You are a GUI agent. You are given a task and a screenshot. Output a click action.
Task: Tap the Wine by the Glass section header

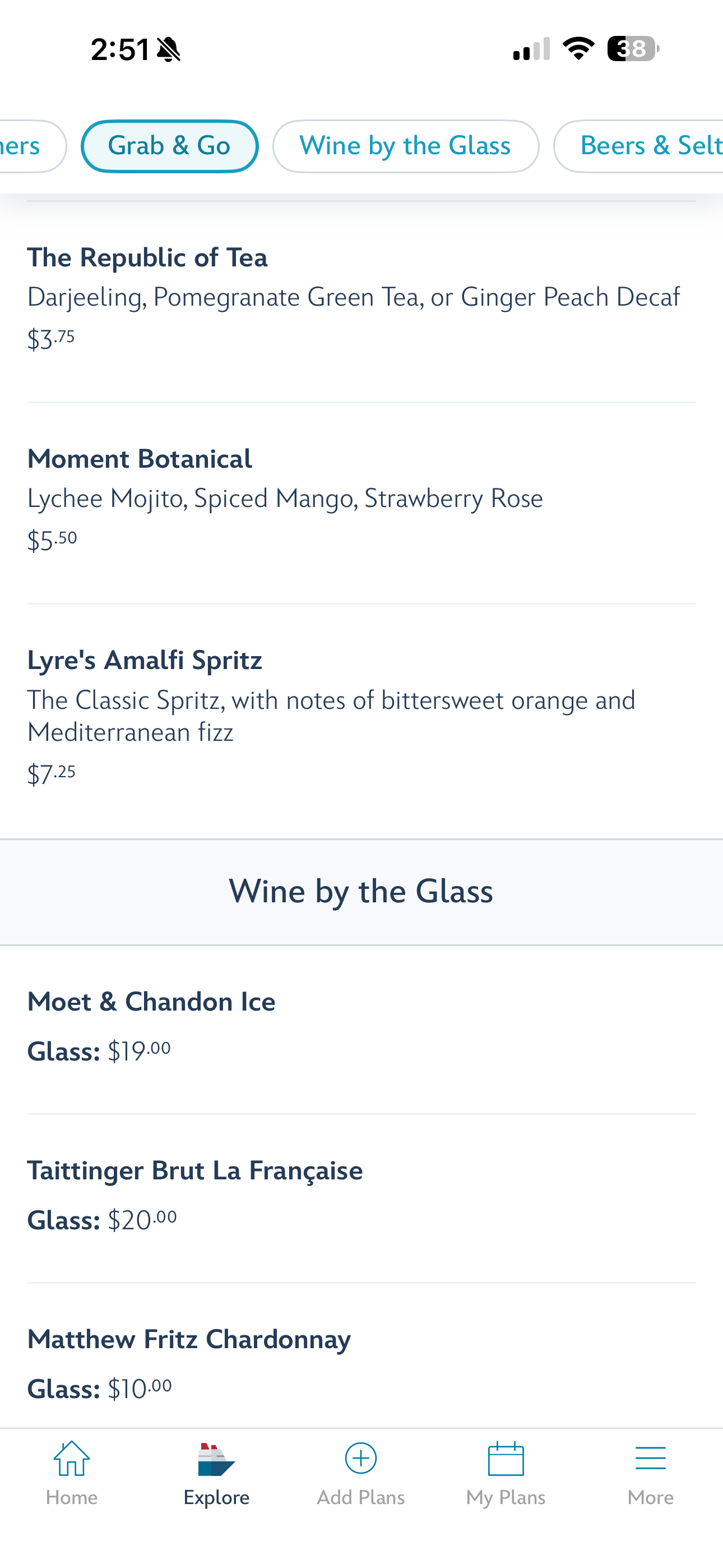click(x=361, y=892)
